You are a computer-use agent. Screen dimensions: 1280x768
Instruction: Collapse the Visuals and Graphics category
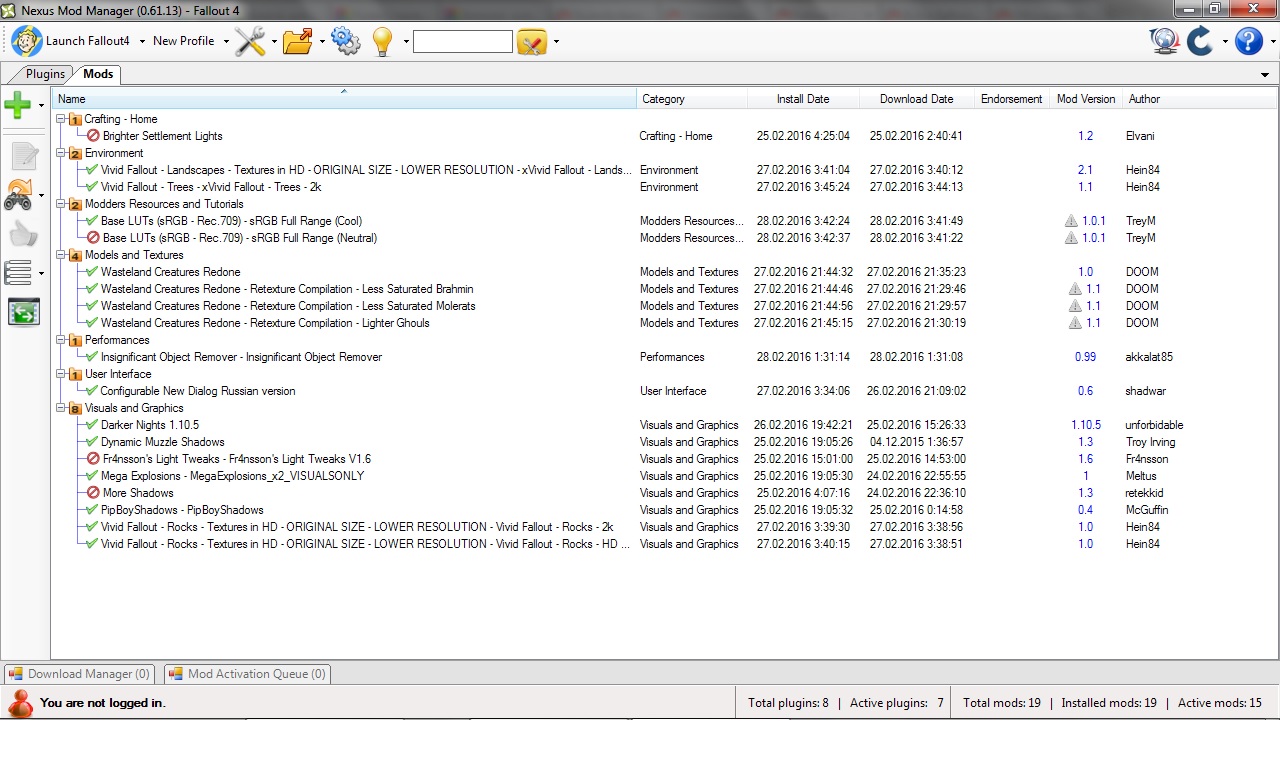61,408
